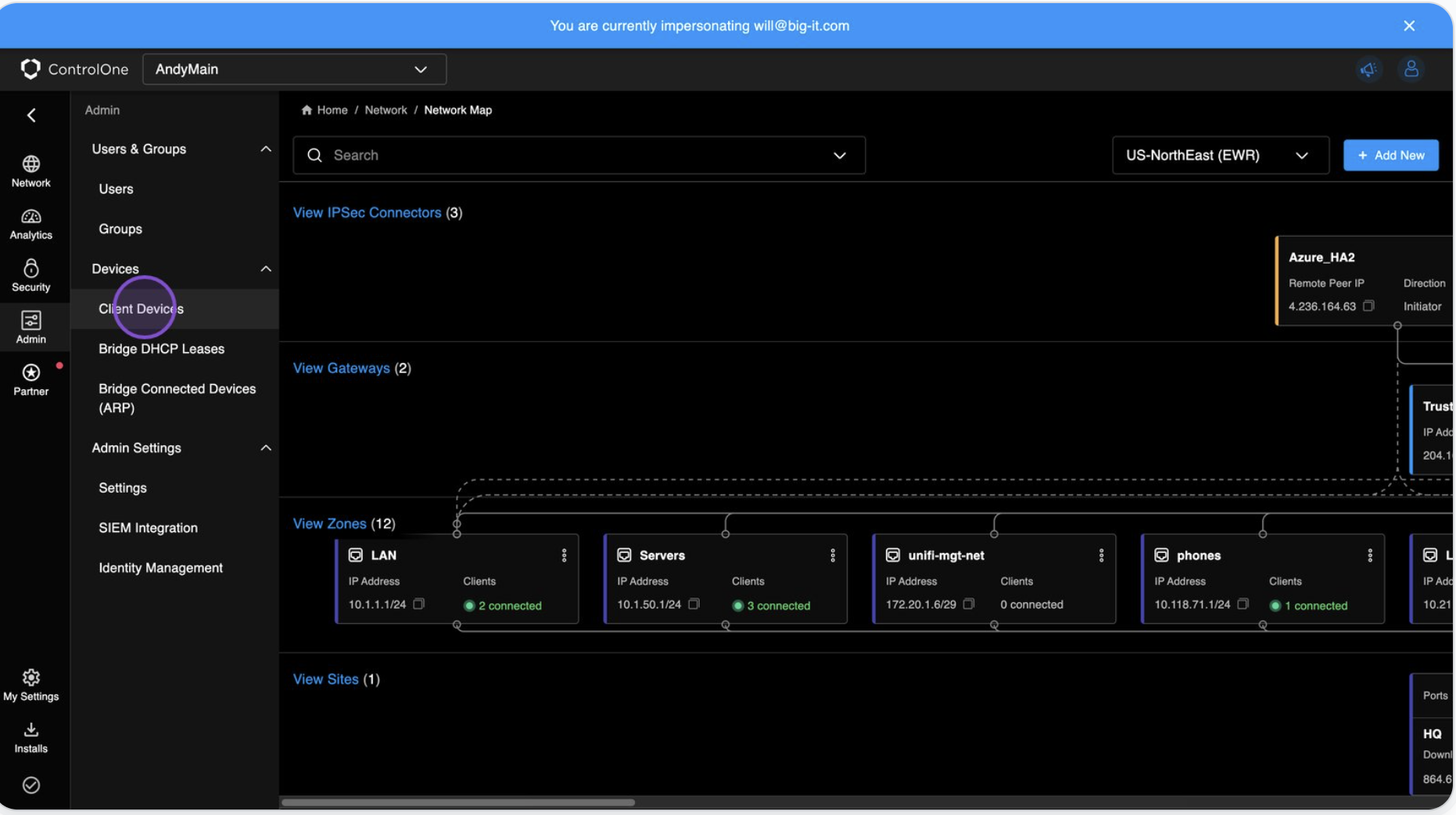The height and width of the screenshot is (815, 1456).
Task: Select Client Devices from the Admin menu
Action: (x=140, y=309)
